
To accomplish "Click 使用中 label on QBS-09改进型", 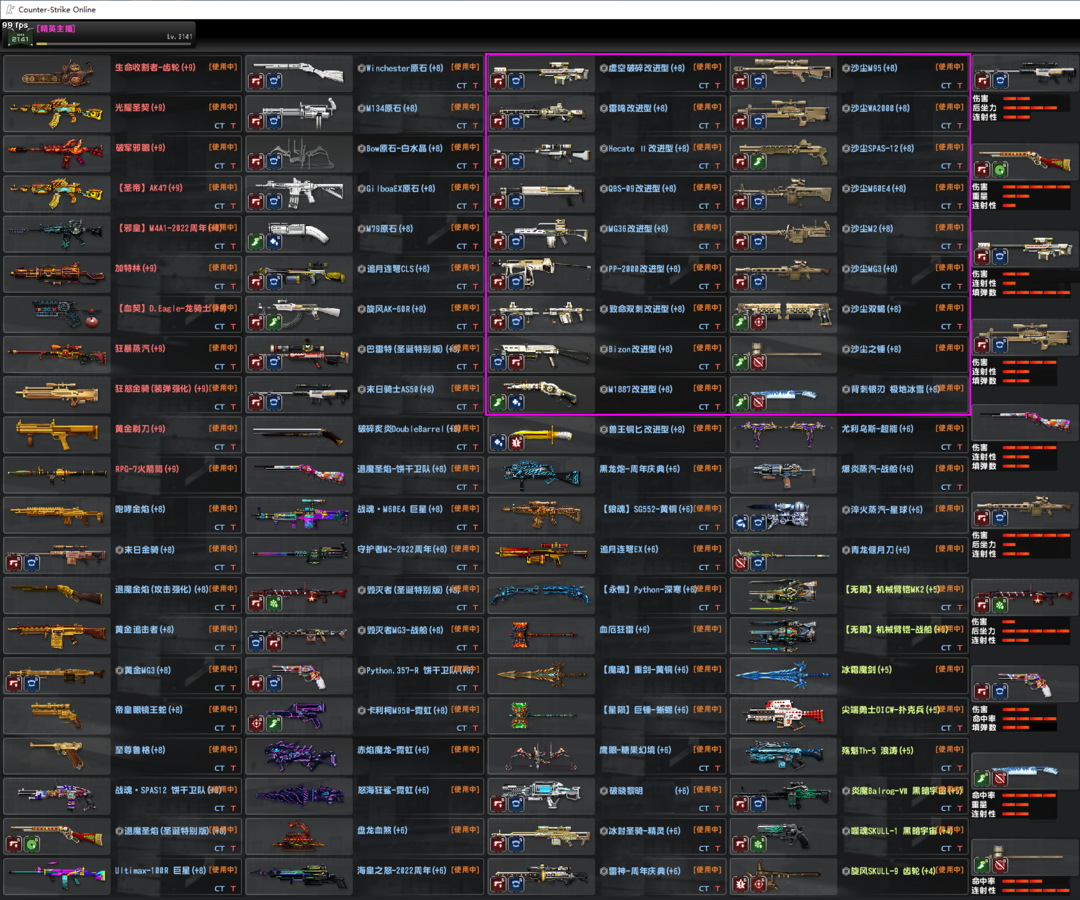I will point(707,188).
